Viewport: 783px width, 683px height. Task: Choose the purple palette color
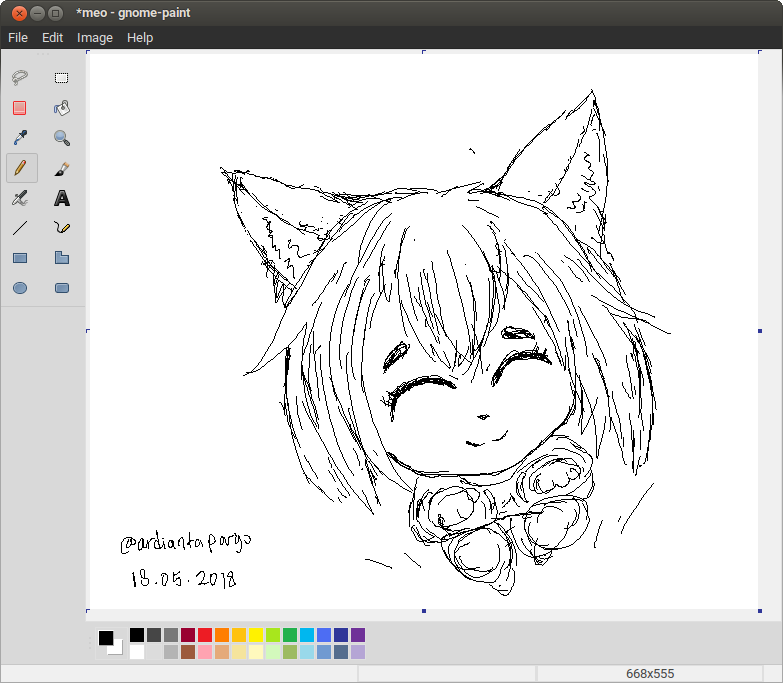click(x=358, y=635)
